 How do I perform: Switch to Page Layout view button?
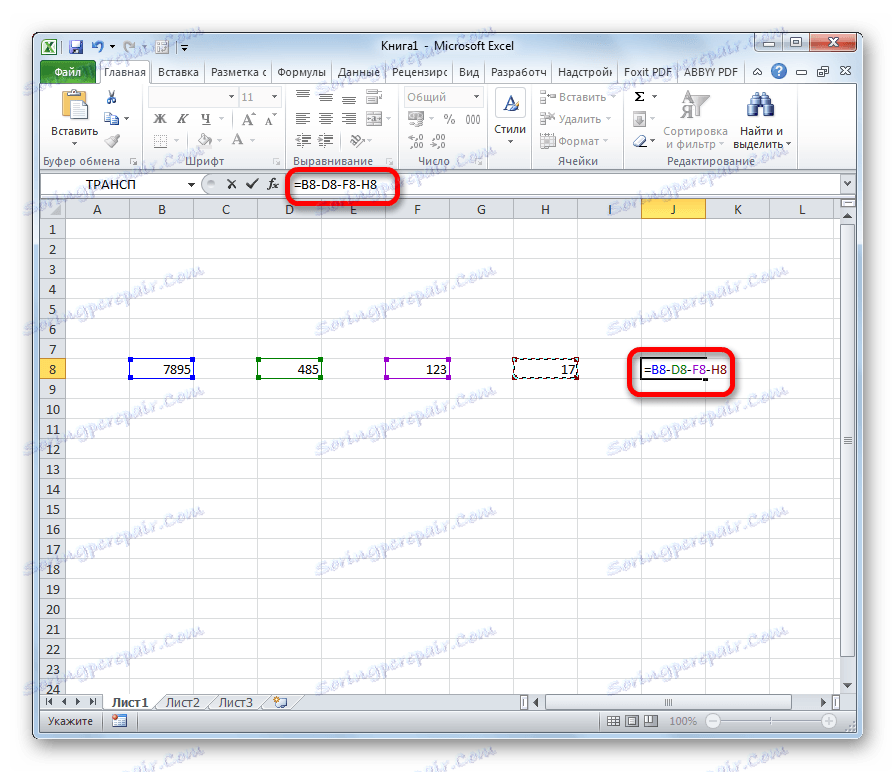tap(631, 721)
